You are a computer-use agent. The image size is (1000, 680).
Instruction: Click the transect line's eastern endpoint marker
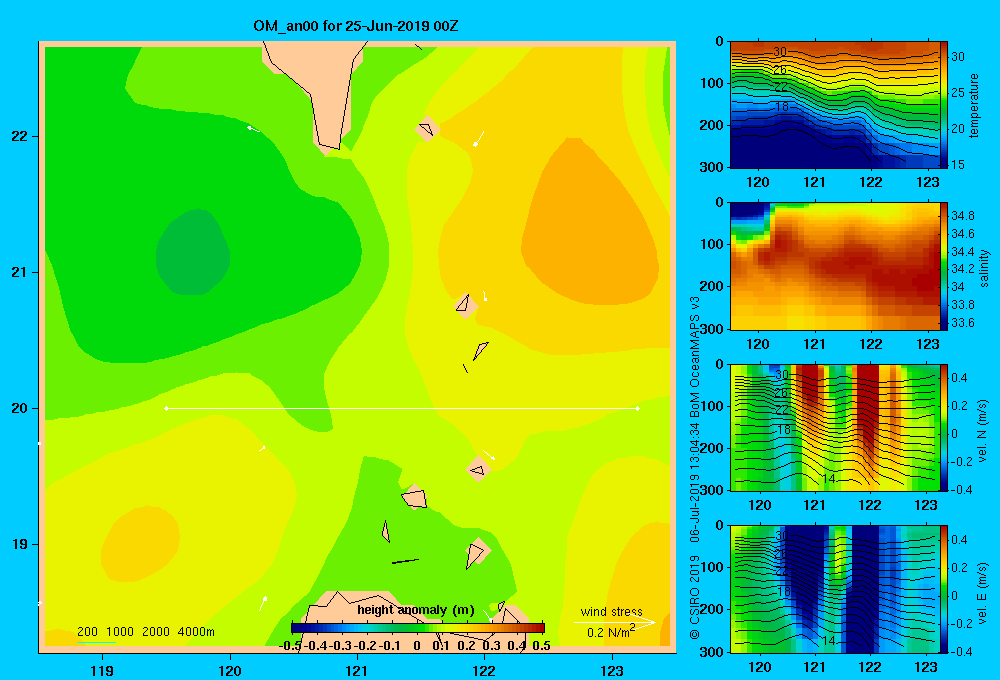tap(638, 408)
